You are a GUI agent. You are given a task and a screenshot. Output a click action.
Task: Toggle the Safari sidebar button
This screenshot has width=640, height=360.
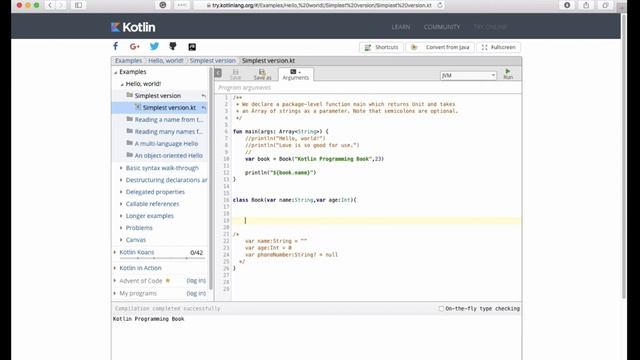pos(78,5)
